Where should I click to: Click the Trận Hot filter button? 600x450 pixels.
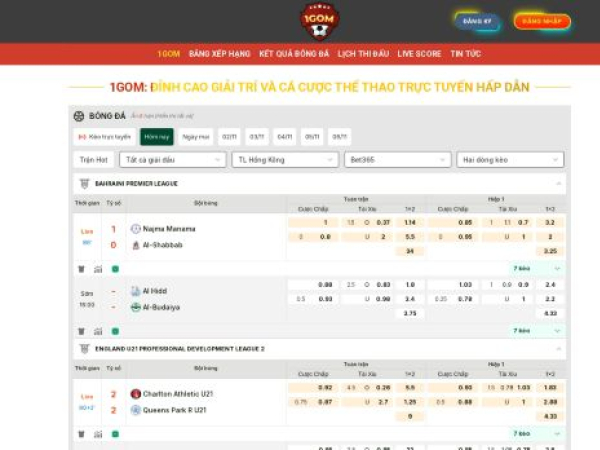coord(93,160)
